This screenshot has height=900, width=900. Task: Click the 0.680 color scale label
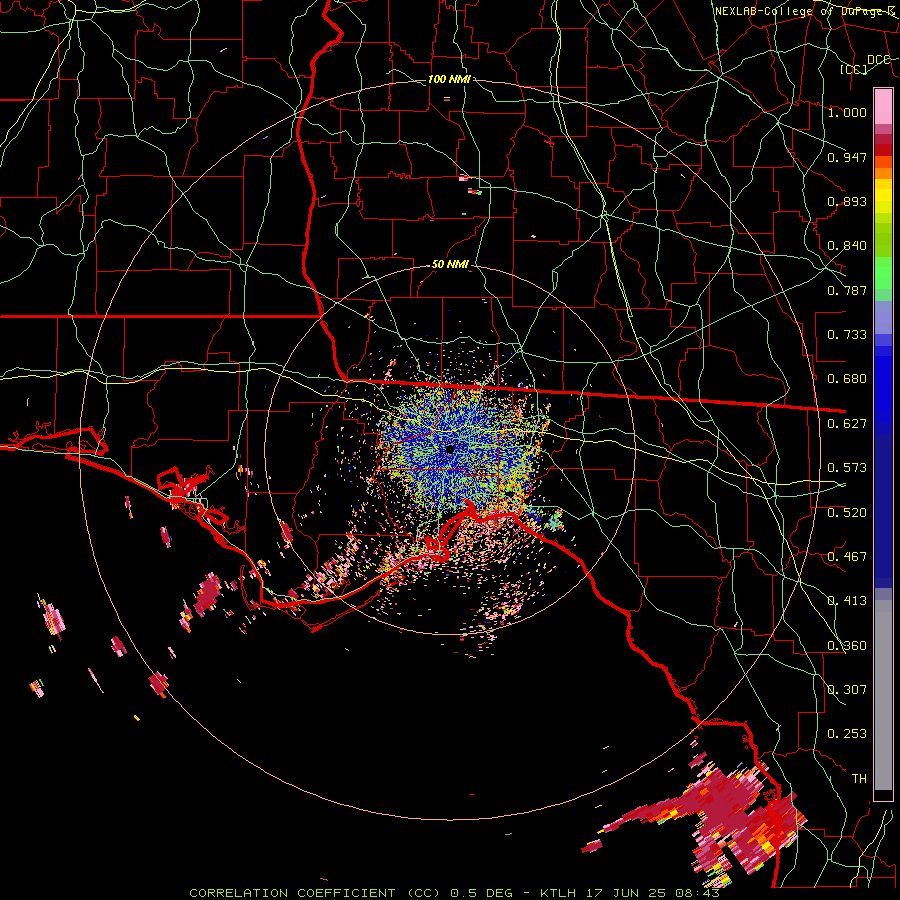847,379
